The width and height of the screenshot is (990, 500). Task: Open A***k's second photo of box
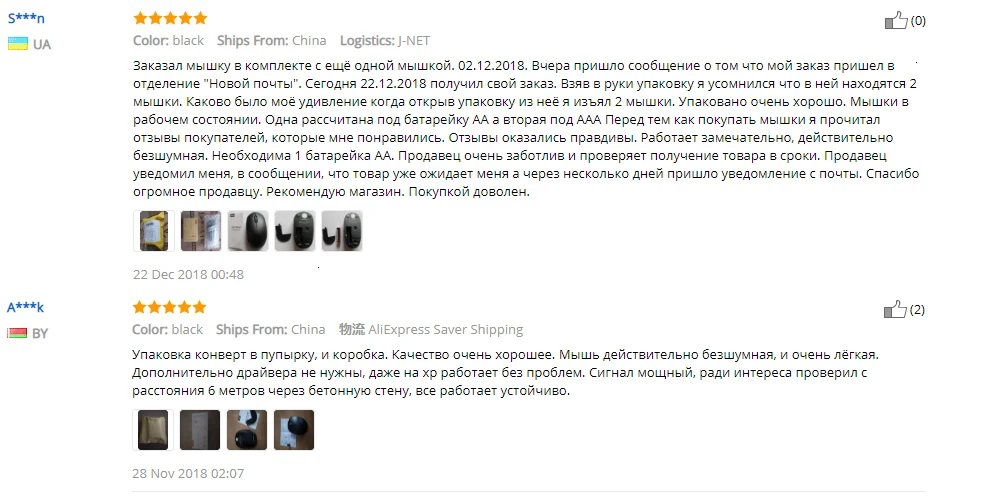click(200, 430)
